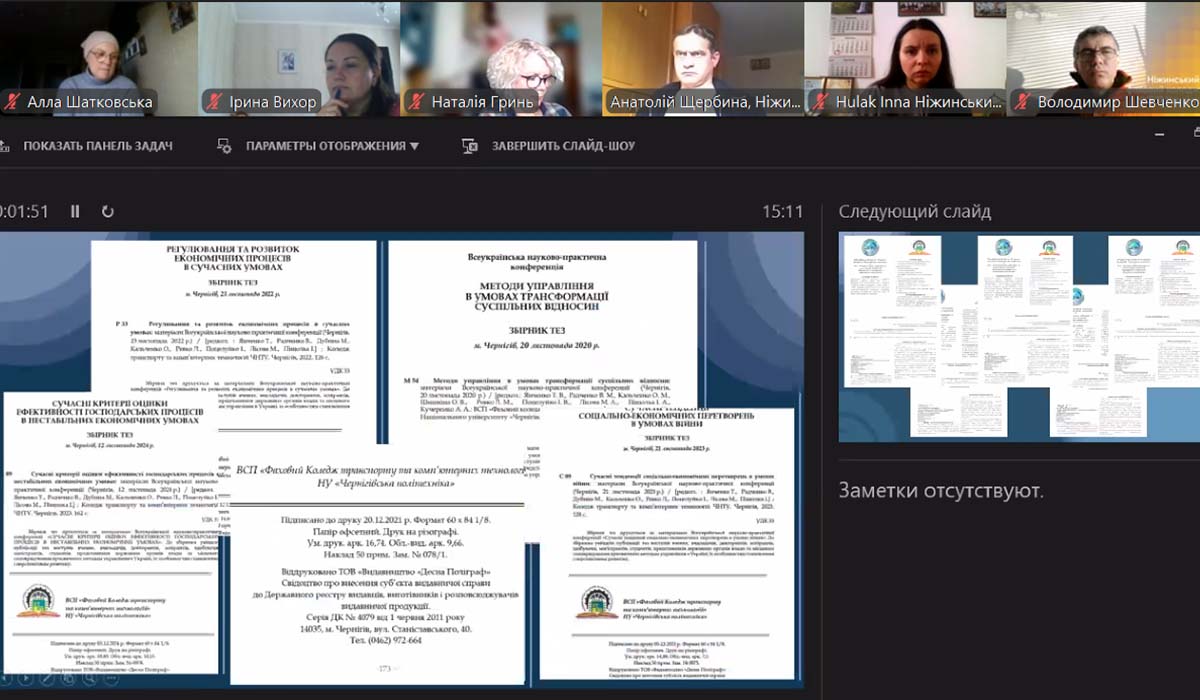
Task: Click muted microphone icon for Володимир Шевченко
Action: click(1021, 102)
